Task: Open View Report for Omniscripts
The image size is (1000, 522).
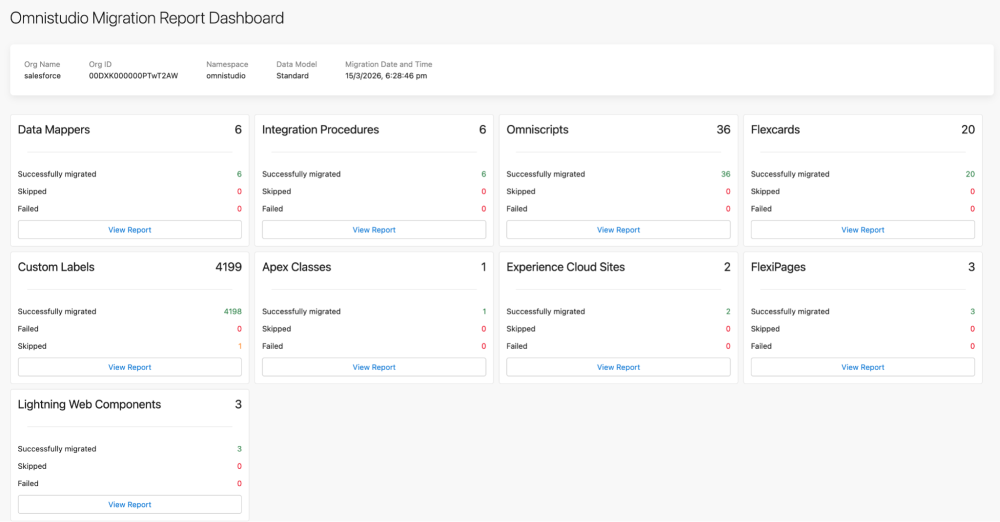Action: (618, 230)
